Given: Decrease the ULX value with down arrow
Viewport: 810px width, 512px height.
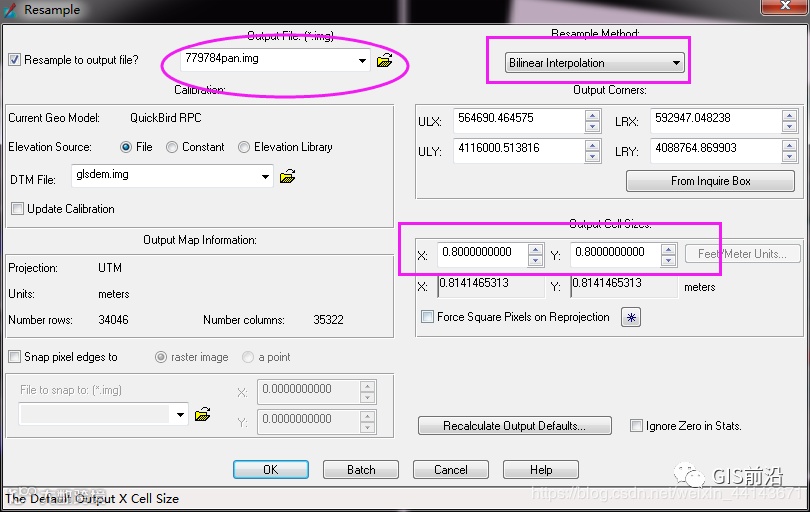Looking at the screenshot, I should click(x=593, y=127).
